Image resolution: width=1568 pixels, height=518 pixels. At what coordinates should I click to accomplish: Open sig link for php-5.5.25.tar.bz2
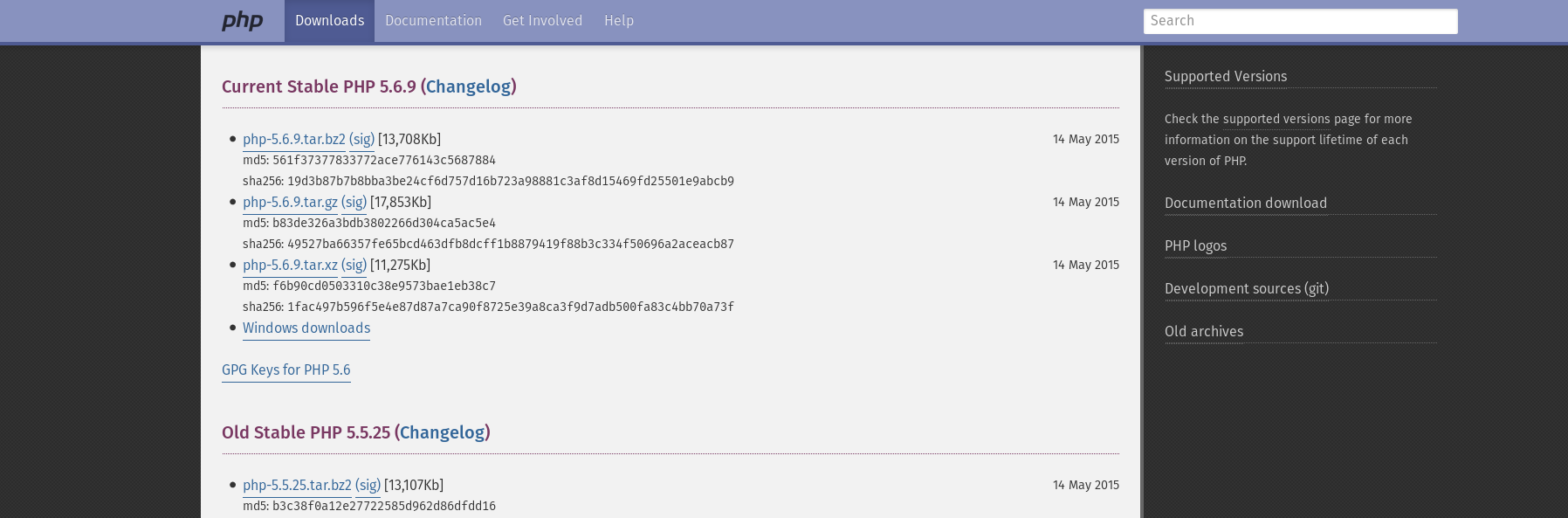click(x=368, y=485)
